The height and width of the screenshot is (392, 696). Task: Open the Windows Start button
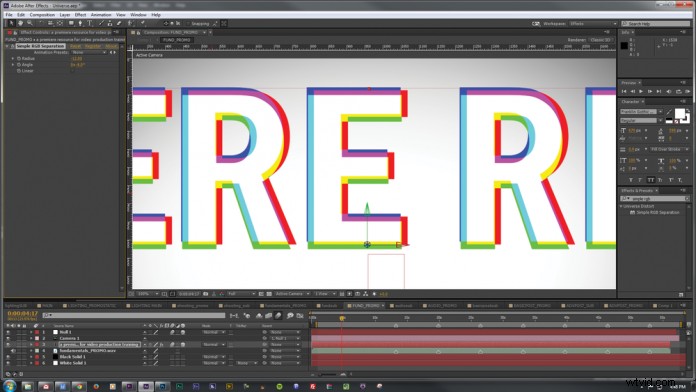[9, 386]
